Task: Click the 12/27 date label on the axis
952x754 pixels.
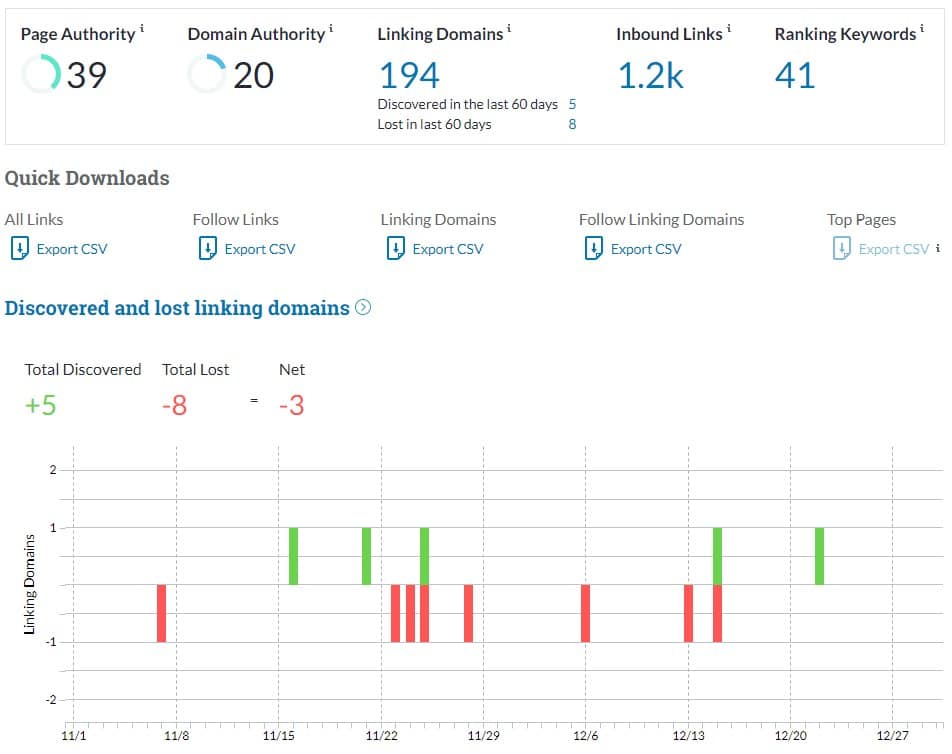Action: 892,736
